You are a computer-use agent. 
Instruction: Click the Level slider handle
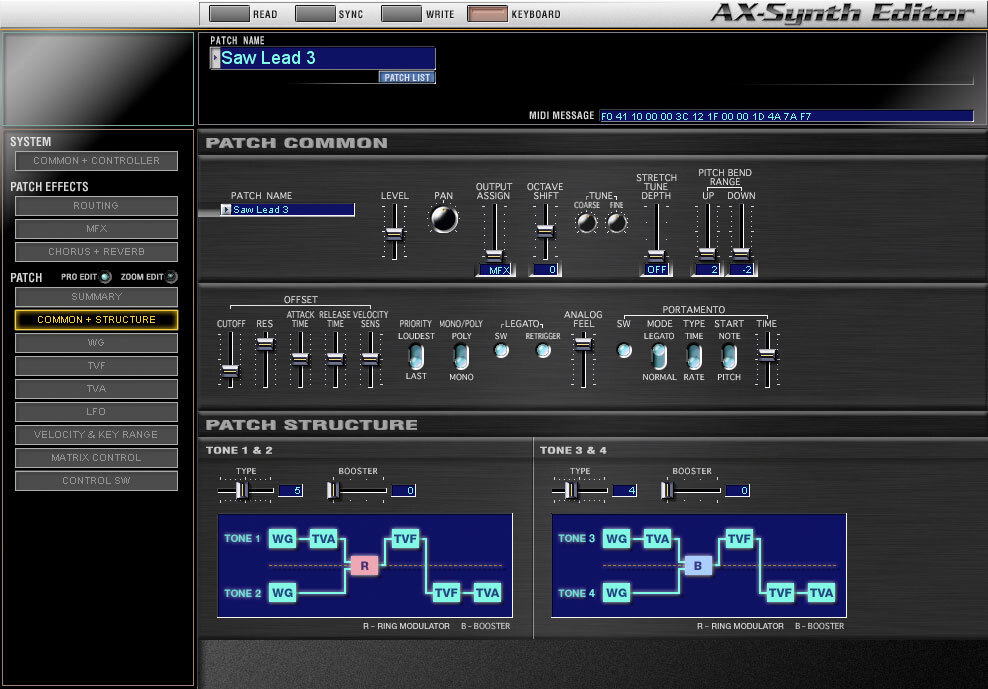point(394,234)
